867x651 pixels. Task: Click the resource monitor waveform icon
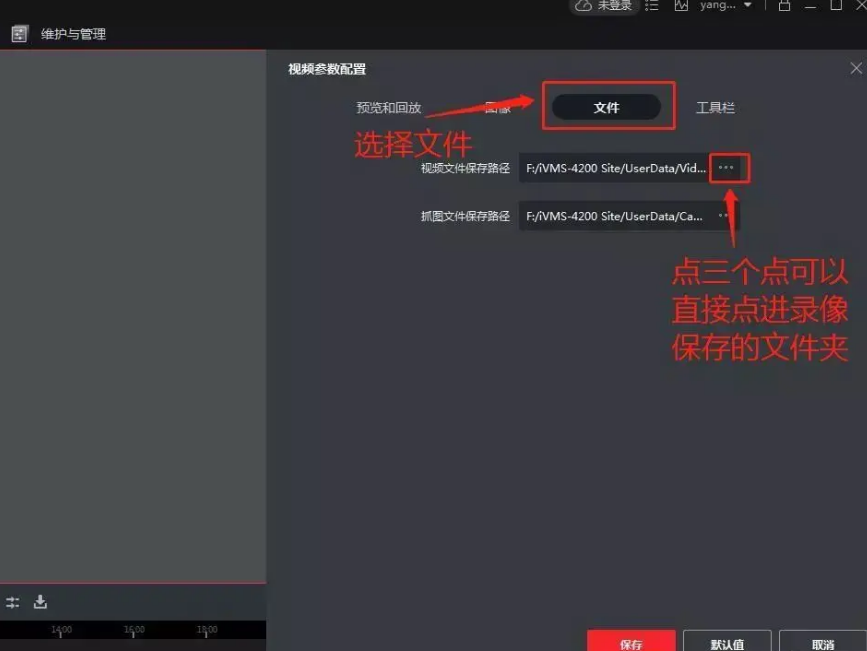(x=682, y=6)
